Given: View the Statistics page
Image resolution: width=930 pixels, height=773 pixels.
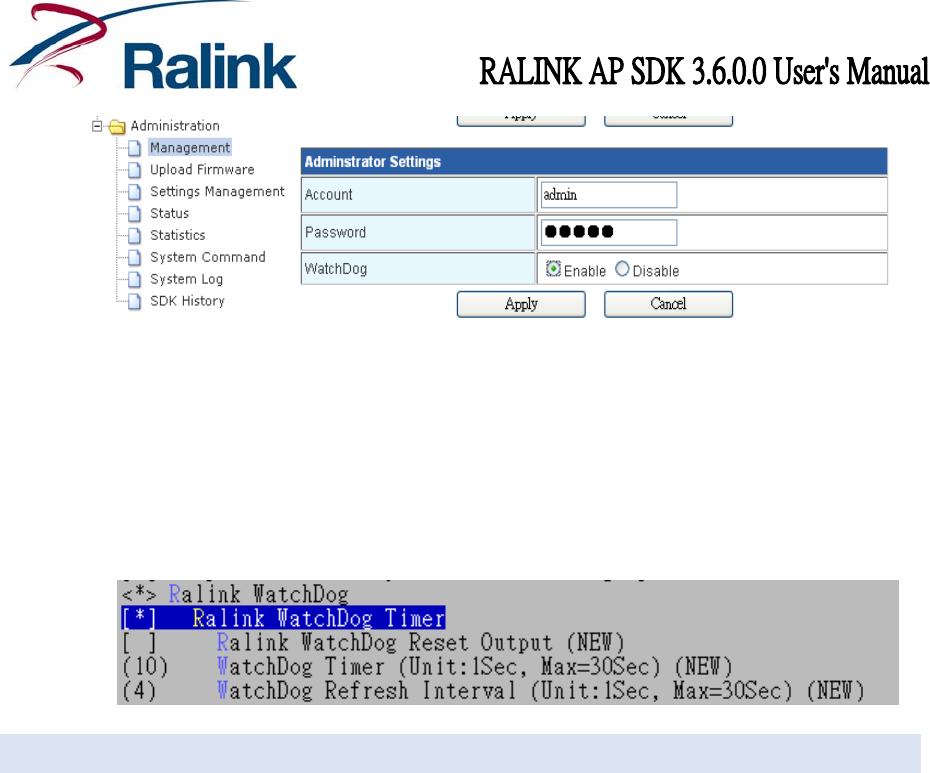Looking at the screenshot, I should coord(177,236).
